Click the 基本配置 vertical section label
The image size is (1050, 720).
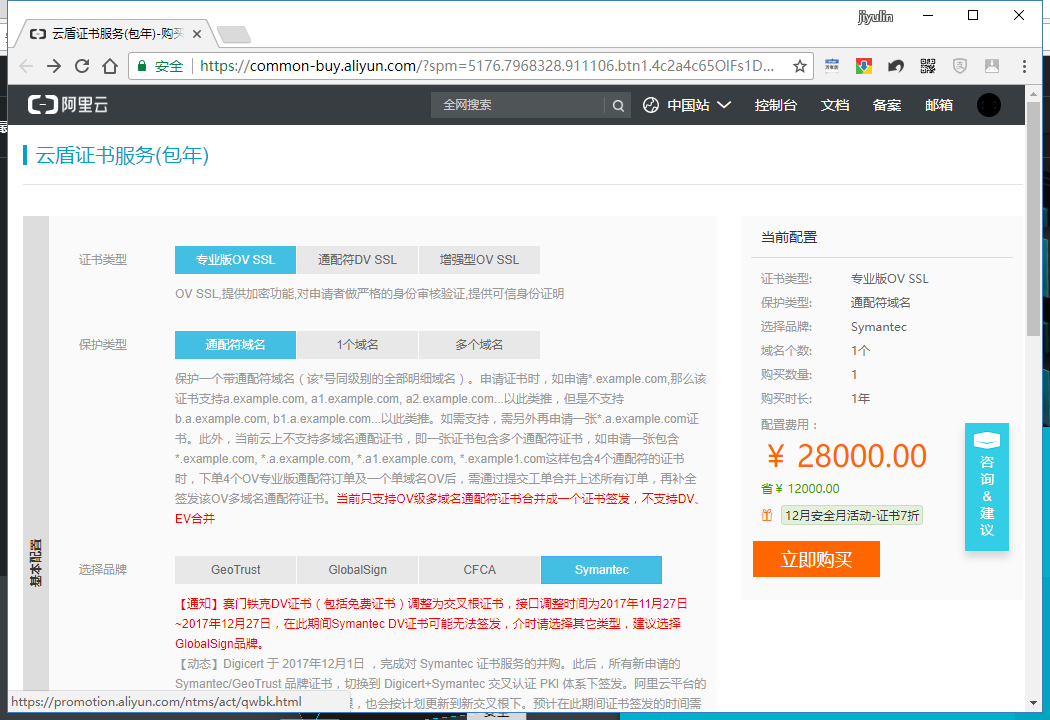click(36, 563)
